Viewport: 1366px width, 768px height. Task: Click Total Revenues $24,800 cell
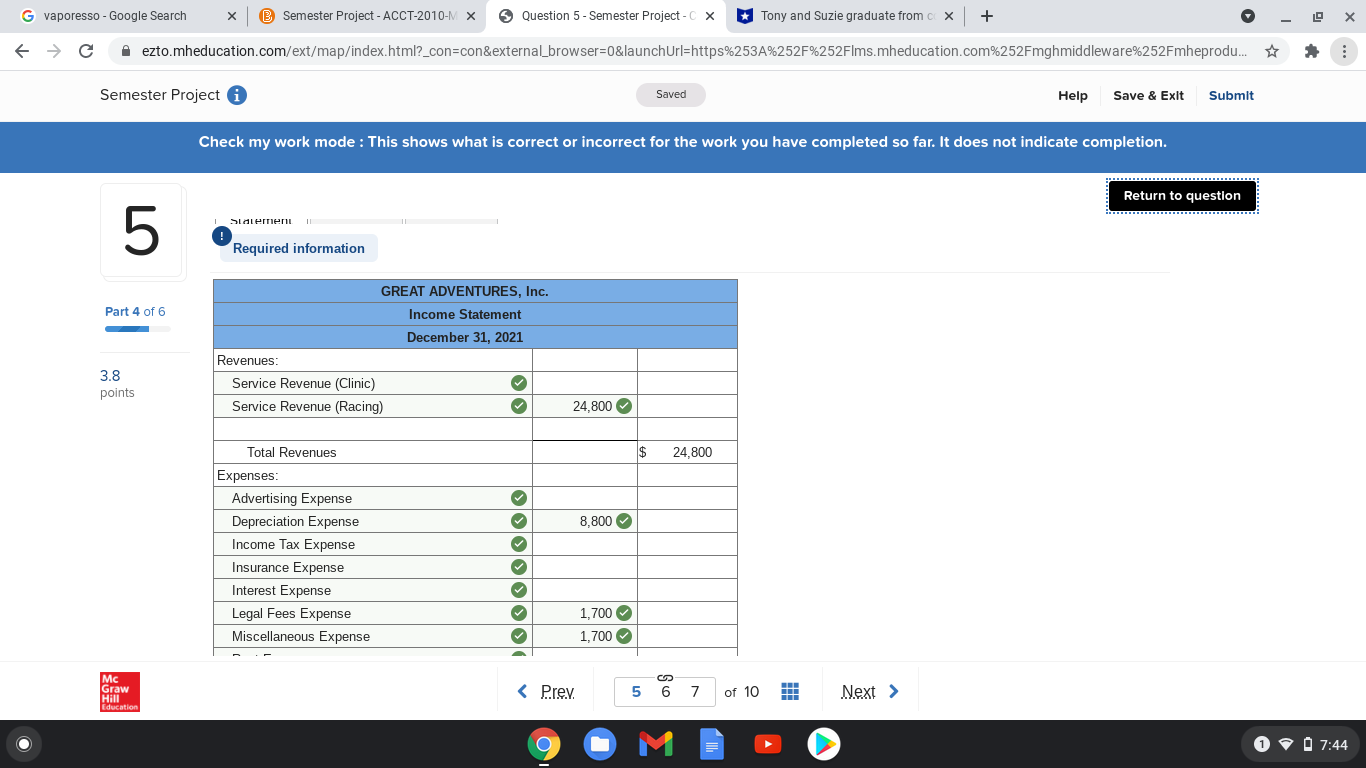687,452
